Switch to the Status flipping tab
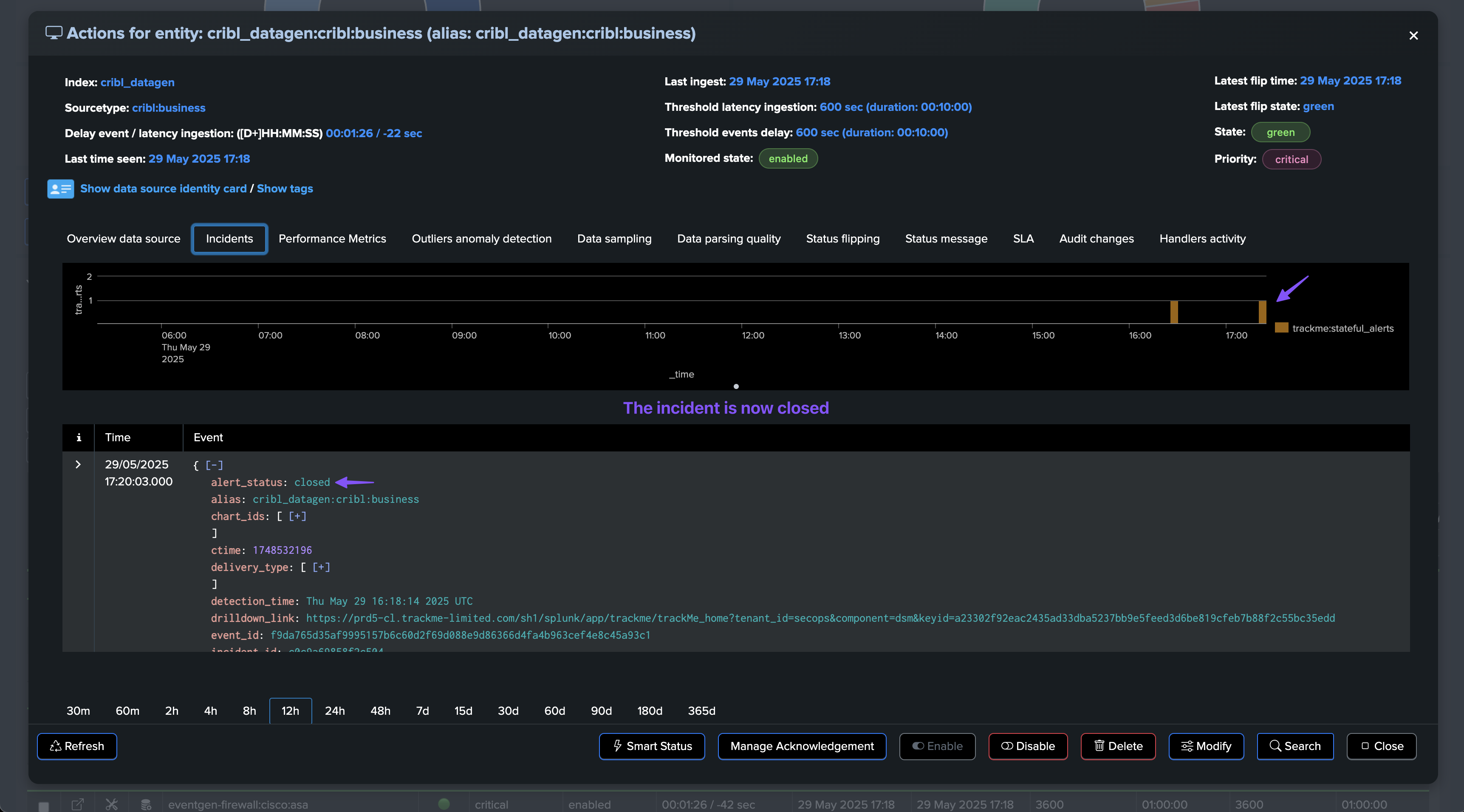 click(x=842, y=239)
